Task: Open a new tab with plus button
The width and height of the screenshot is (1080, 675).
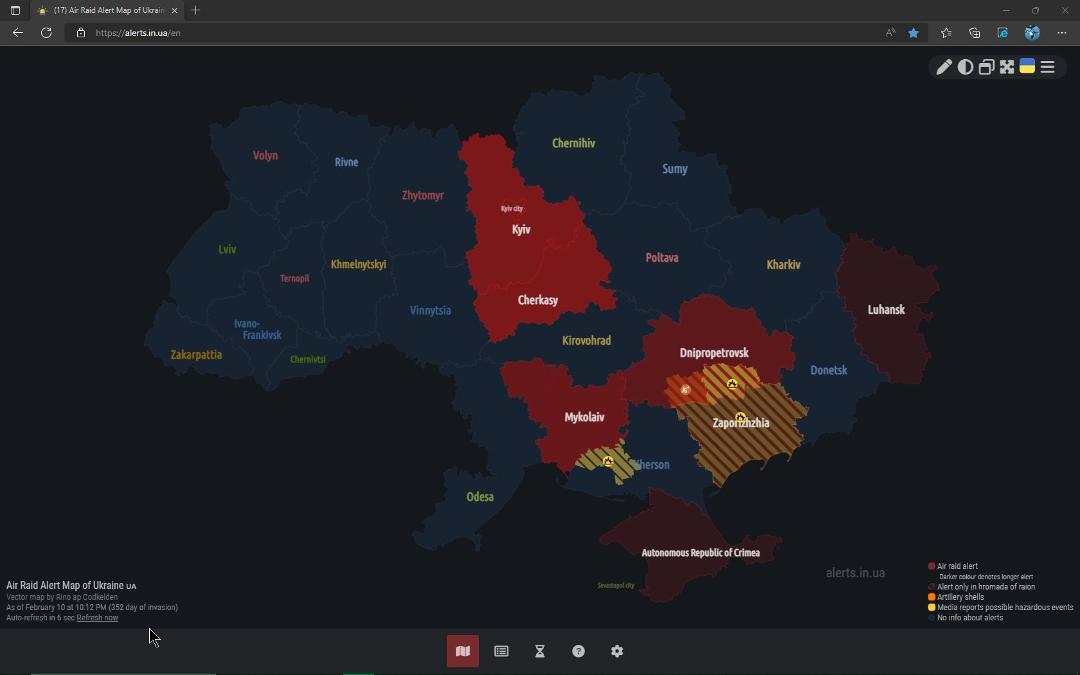Action: click(x=196, y=10)
